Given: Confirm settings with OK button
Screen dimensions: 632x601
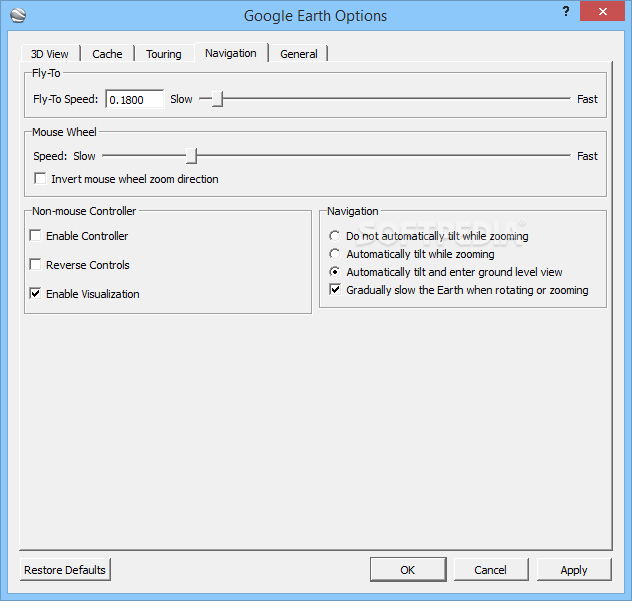Looking at the screenshot, I should (408, 570).
